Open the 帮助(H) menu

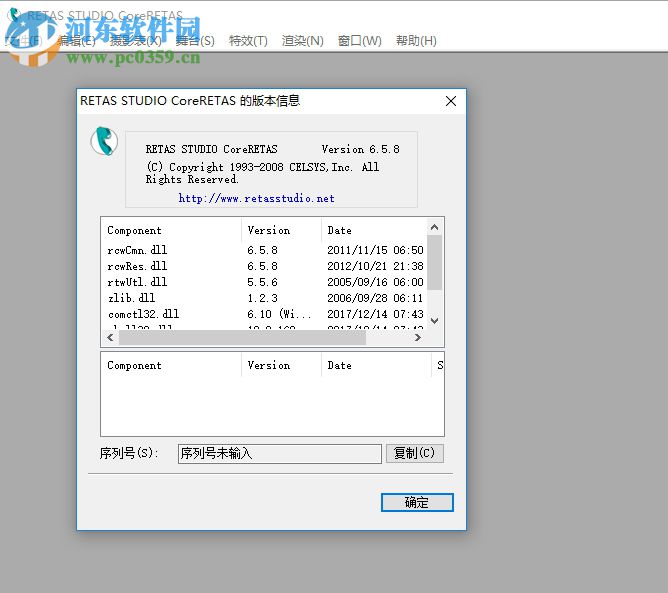[x=416, y=41]
